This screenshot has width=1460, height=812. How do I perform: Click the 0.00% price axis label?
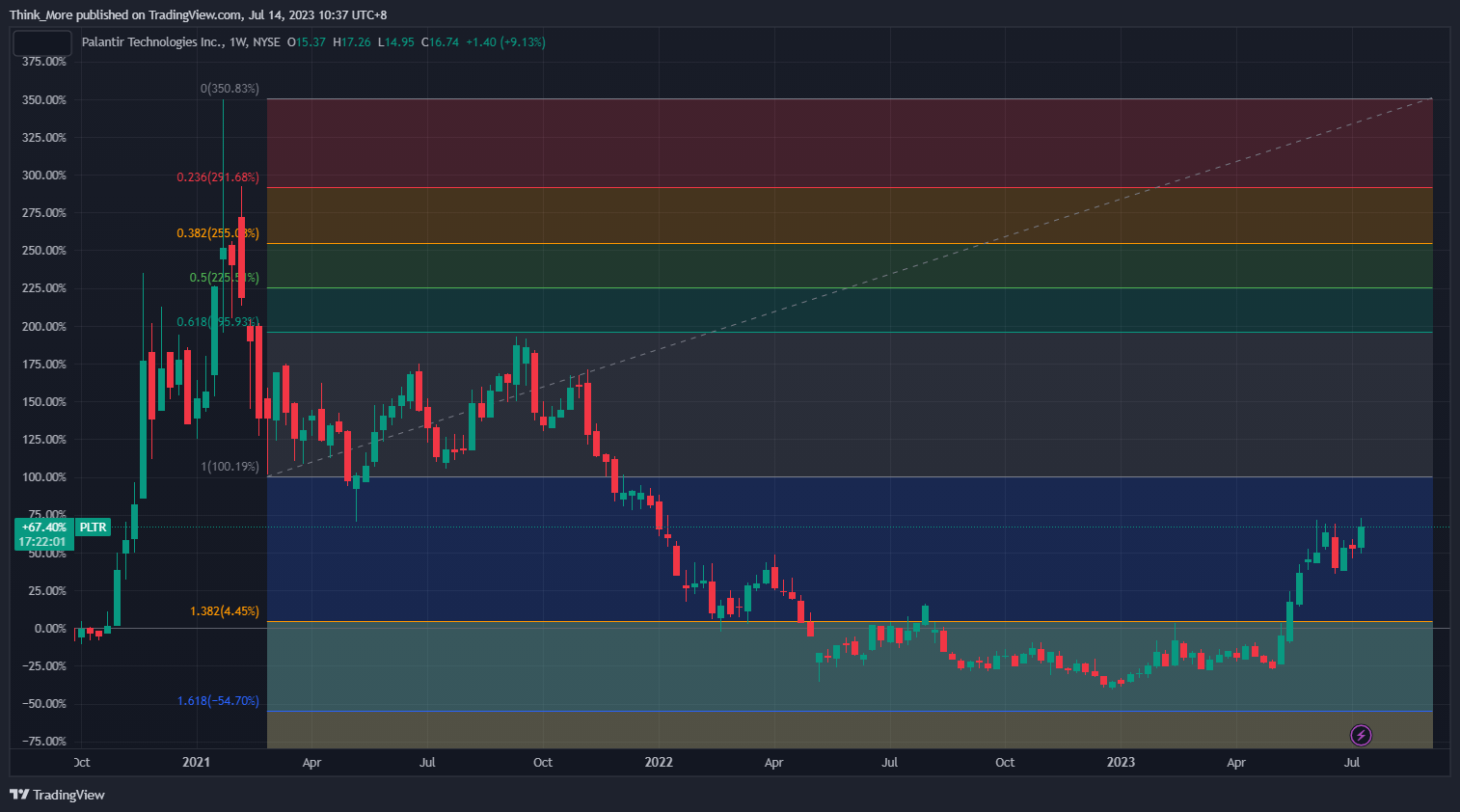[50, 629]
